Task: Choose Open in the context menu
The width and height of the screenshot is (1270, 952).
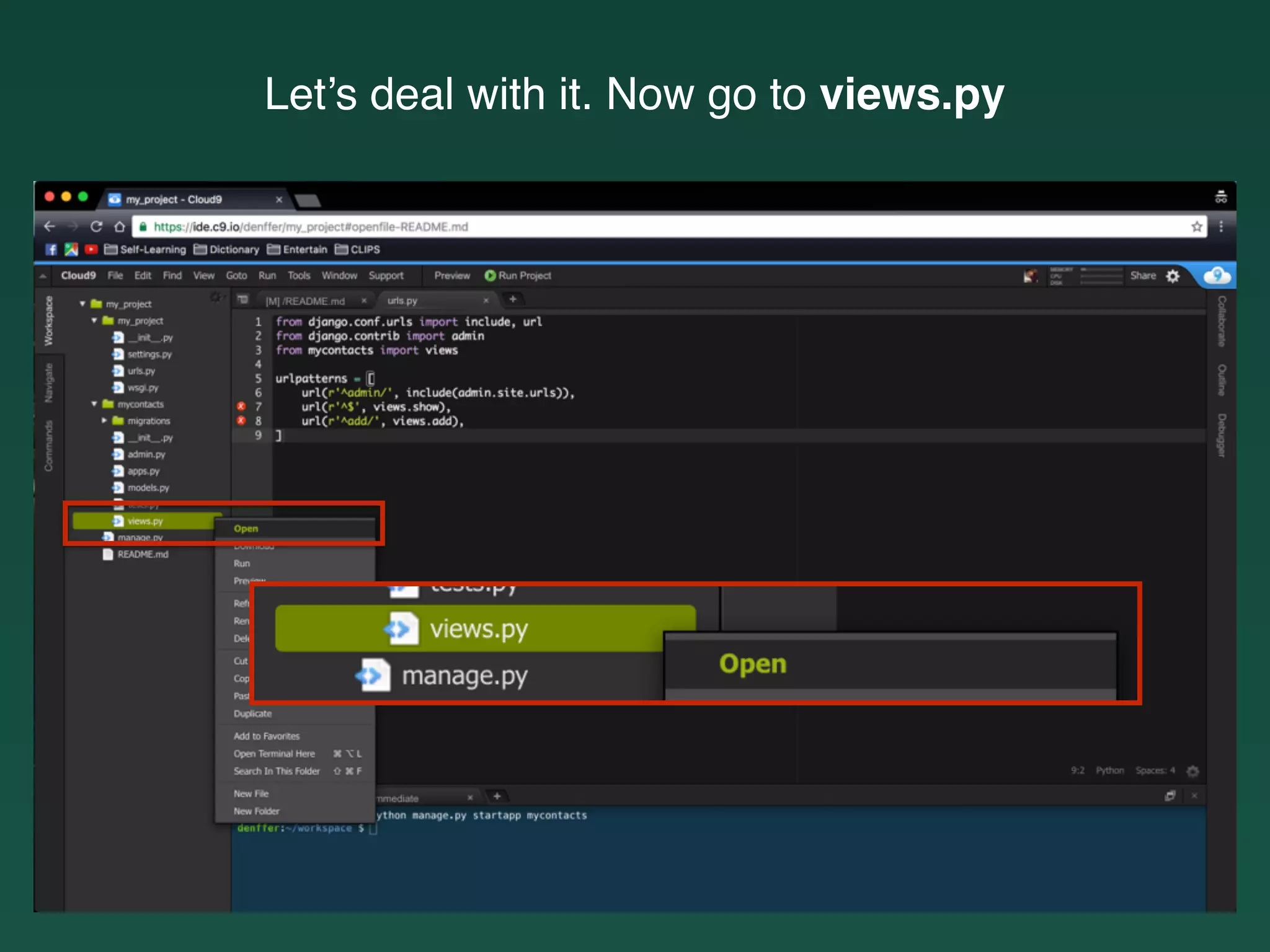Action: [246, 529]
